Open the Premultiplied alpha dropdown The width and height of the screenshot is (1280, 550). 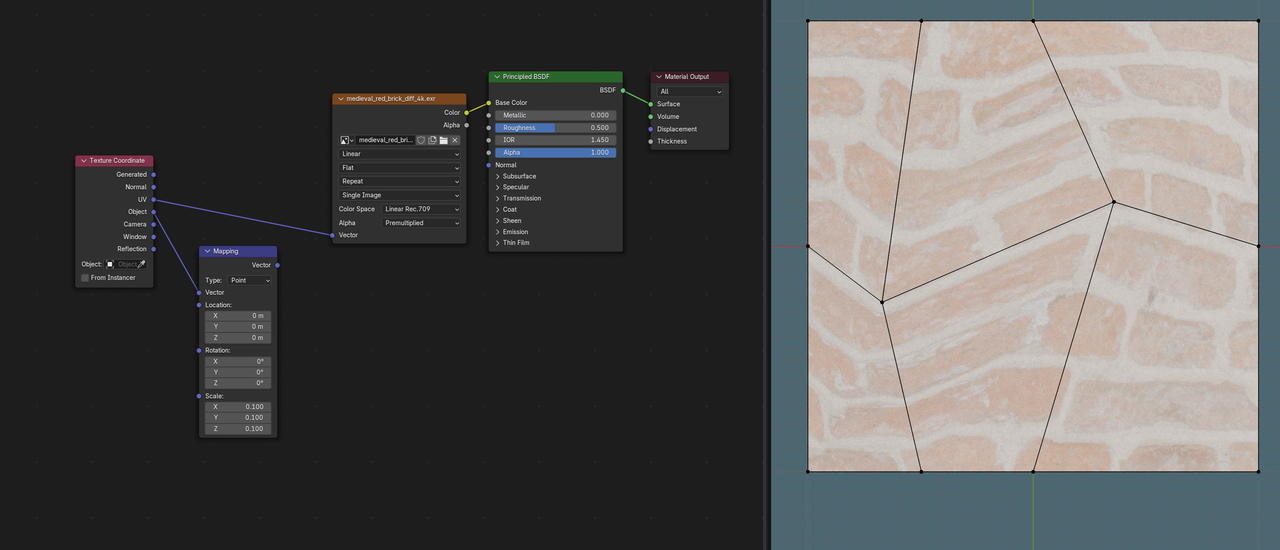click(x=421, y=223)
